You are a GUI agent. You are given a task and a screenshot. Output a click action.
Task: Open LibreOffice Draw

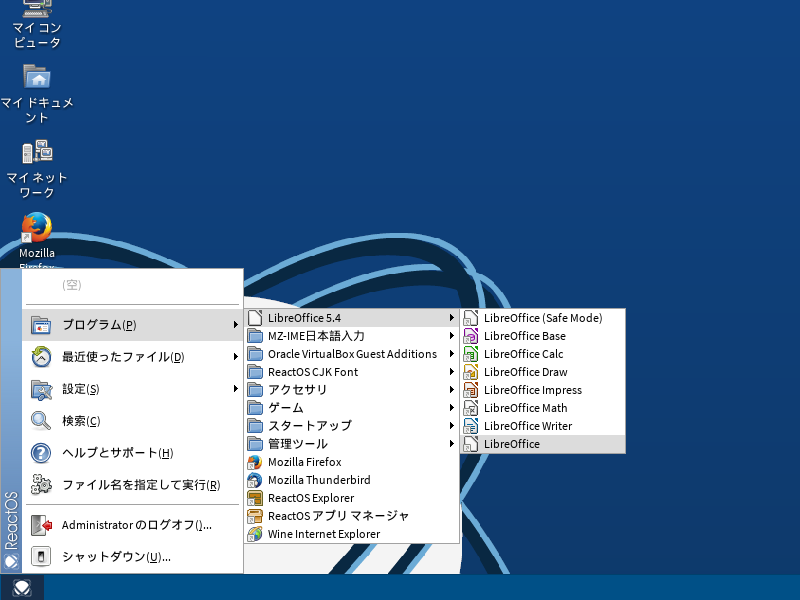coord(525,372)
